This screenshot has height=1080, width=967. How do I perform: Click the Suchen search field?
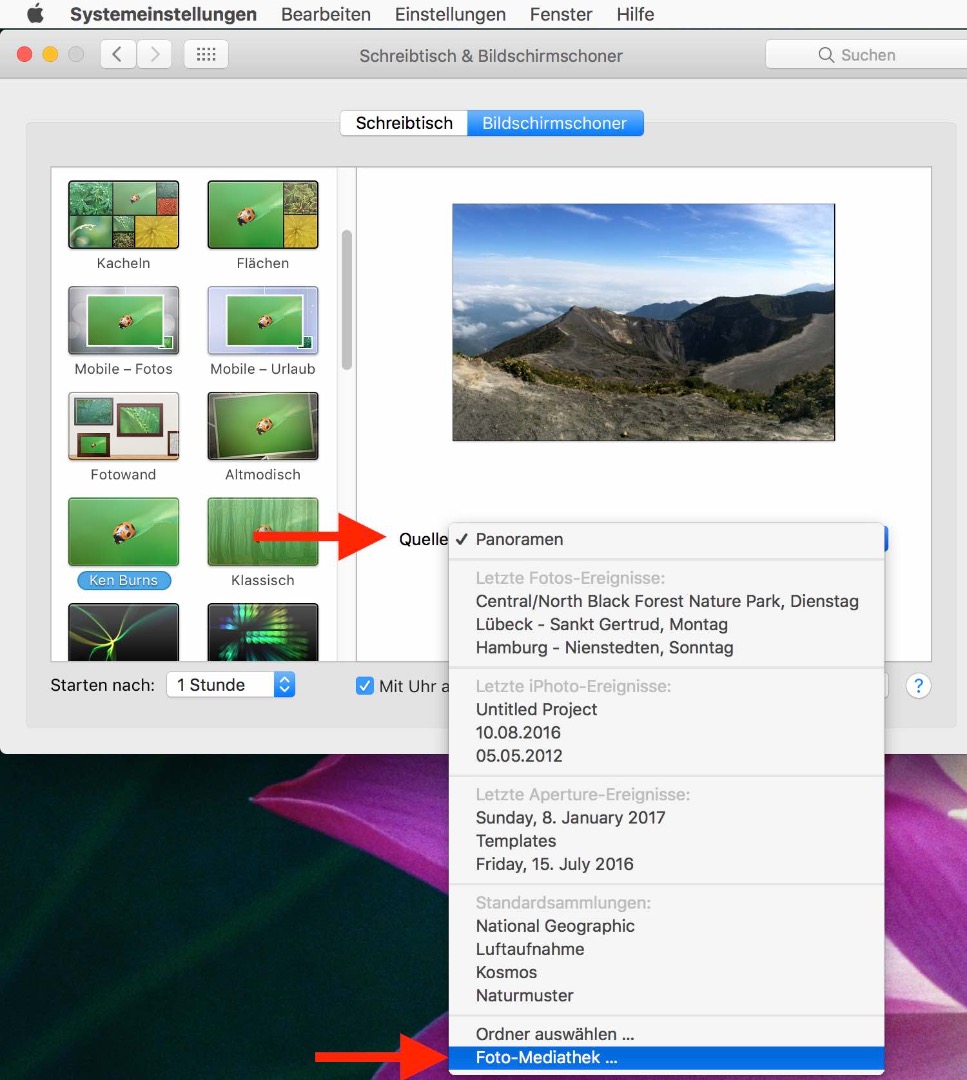coord(866,54)
